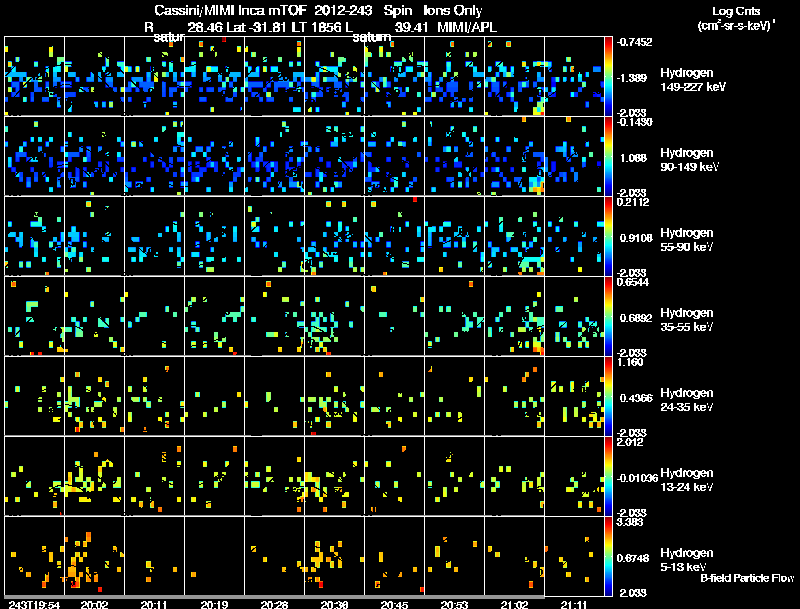Click the Hydrogen 35-55 keV color bar
800x609 pixels.
click(608, 316)
